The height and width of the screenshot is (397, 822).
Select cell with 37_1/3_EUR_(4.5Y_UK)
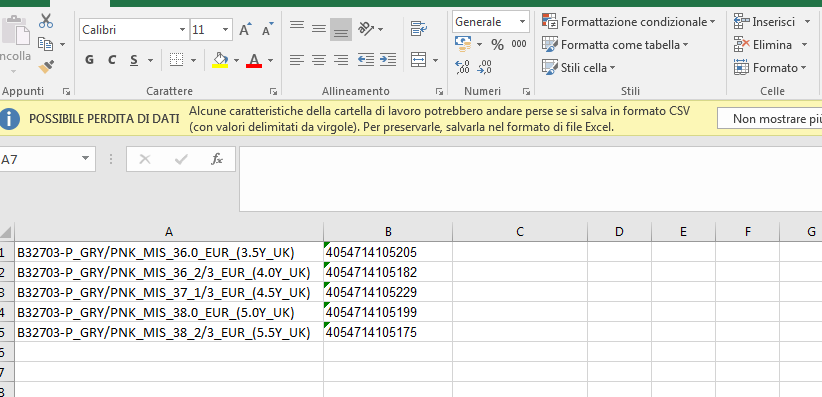[x=169, y=292]
